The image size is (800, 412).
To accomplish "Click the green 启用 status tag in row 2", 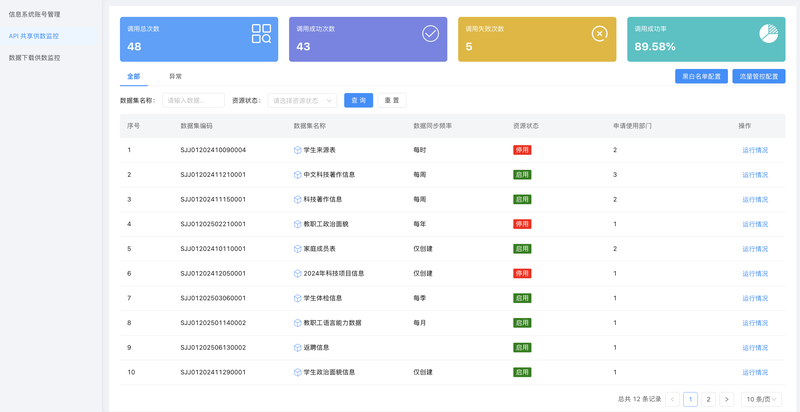I will pos(522,174).
